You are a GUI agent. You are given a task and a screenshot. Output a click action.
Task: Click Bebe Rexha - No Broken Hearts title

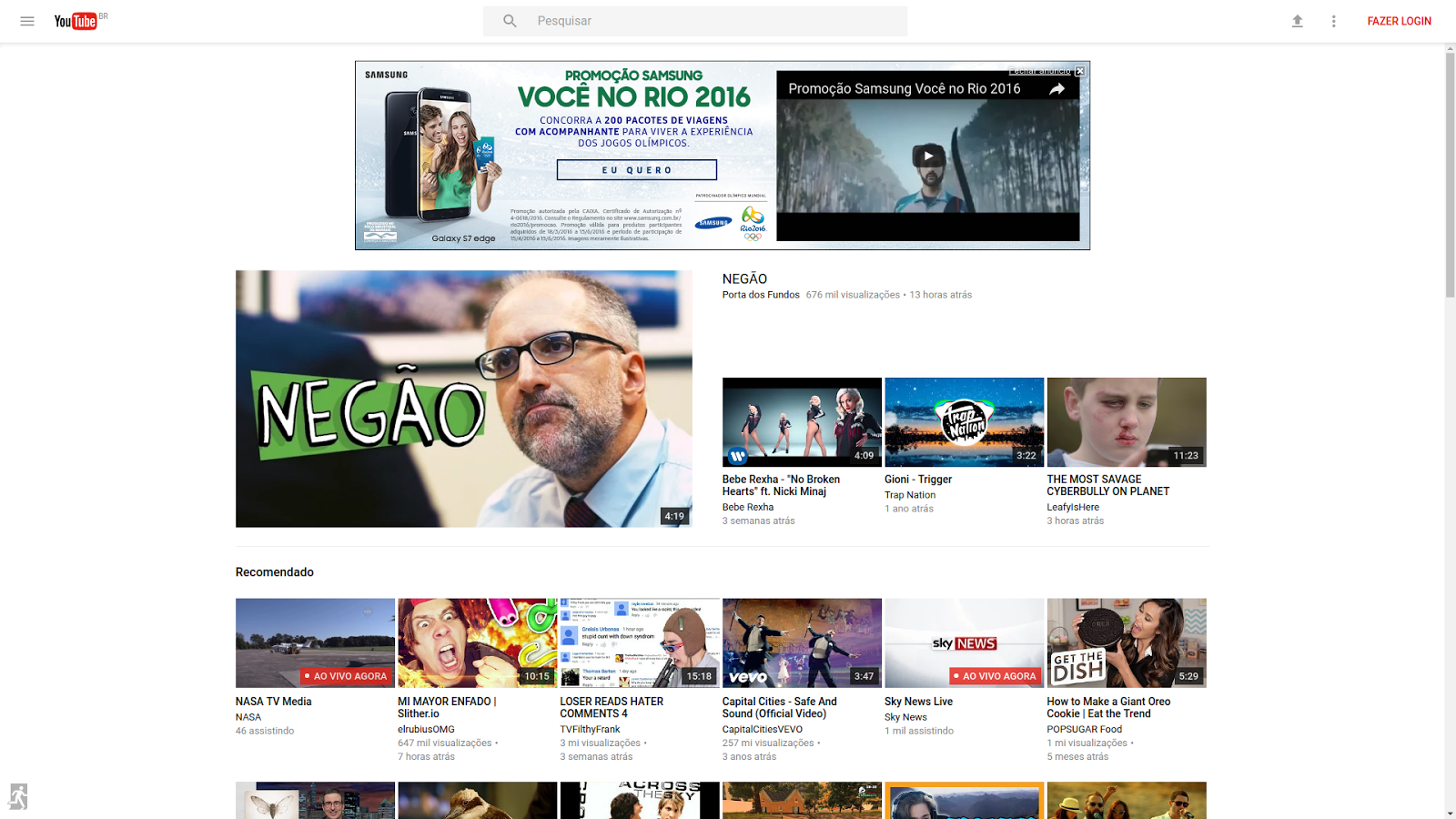[x=781, y=485]
